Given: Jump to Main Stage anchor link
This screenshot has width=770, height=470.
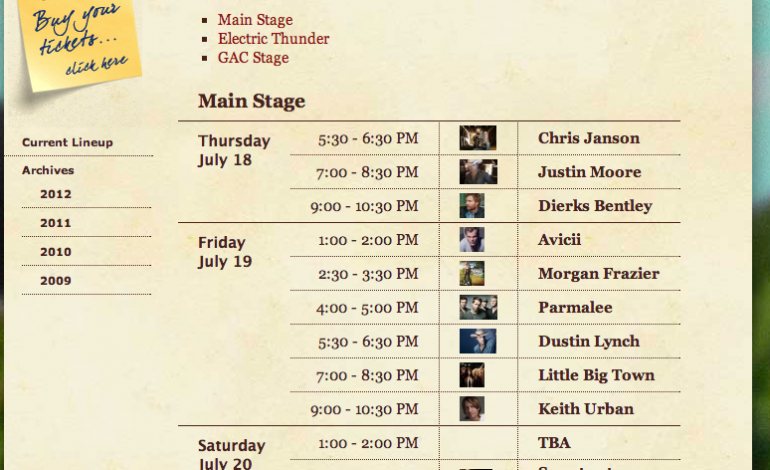Looking at the screenshot, I should click(x=255, y=20).
